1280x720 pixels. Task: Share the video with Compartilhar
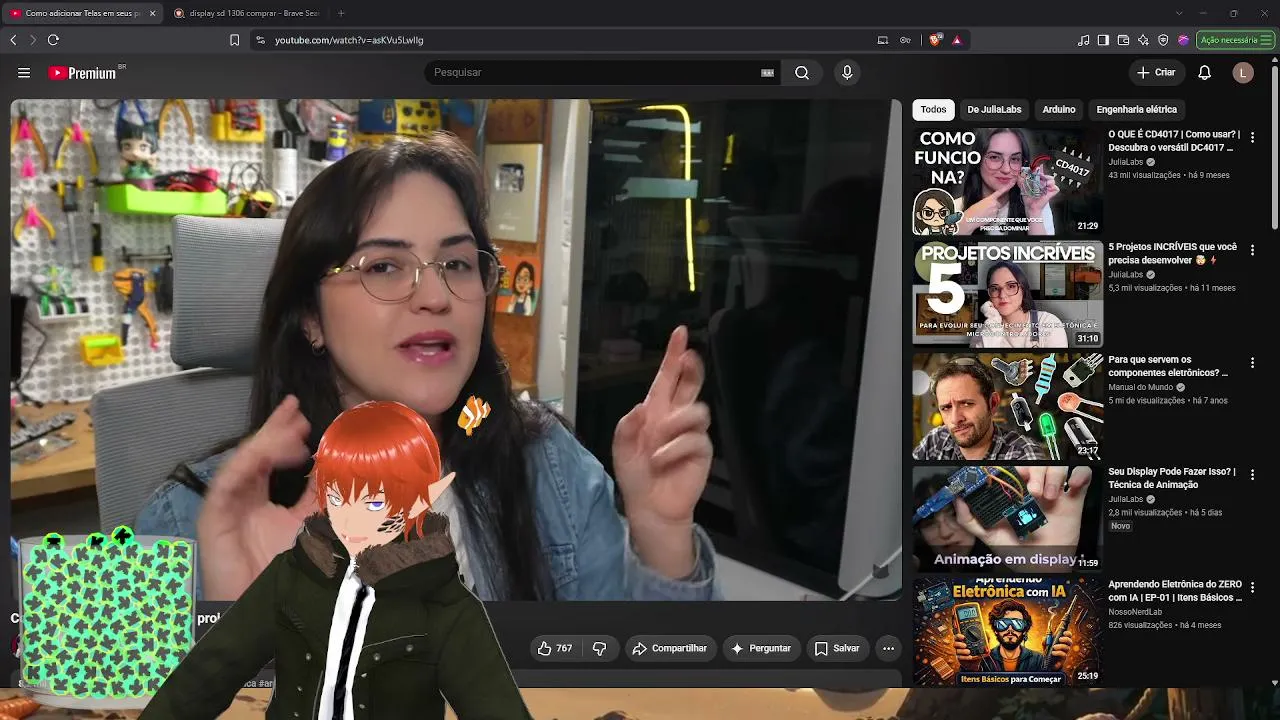click(670, 649)
